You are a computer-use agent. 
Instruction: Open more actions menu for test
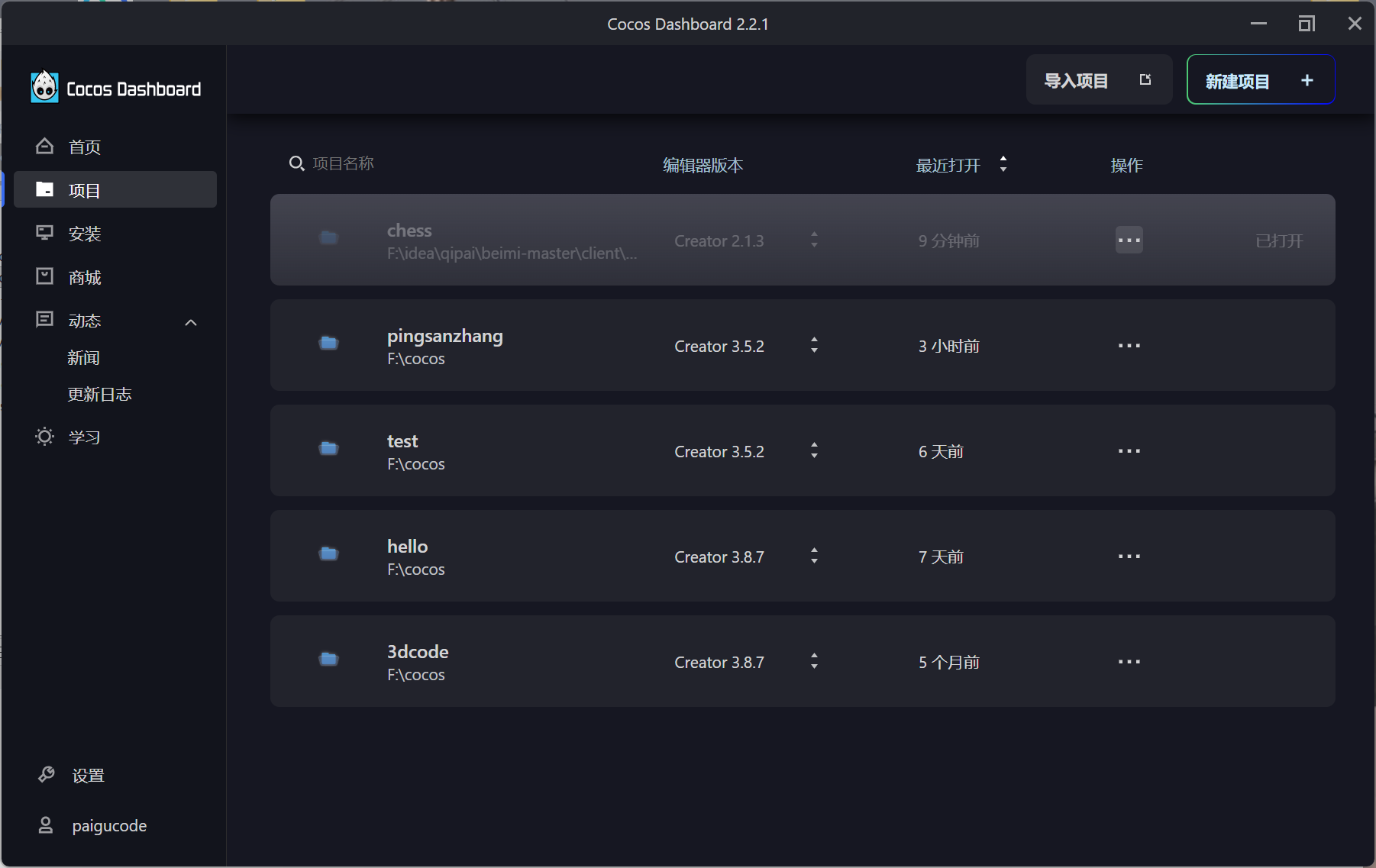1129,450
